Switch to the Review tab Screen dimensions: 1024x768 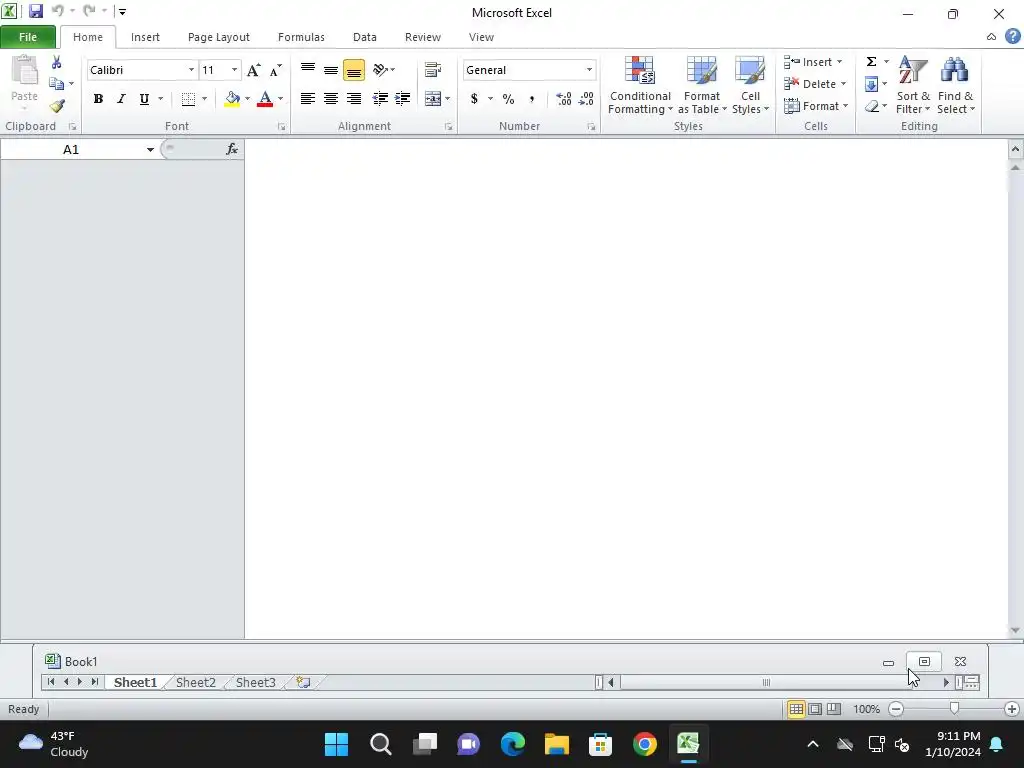(x=423, y=37)
